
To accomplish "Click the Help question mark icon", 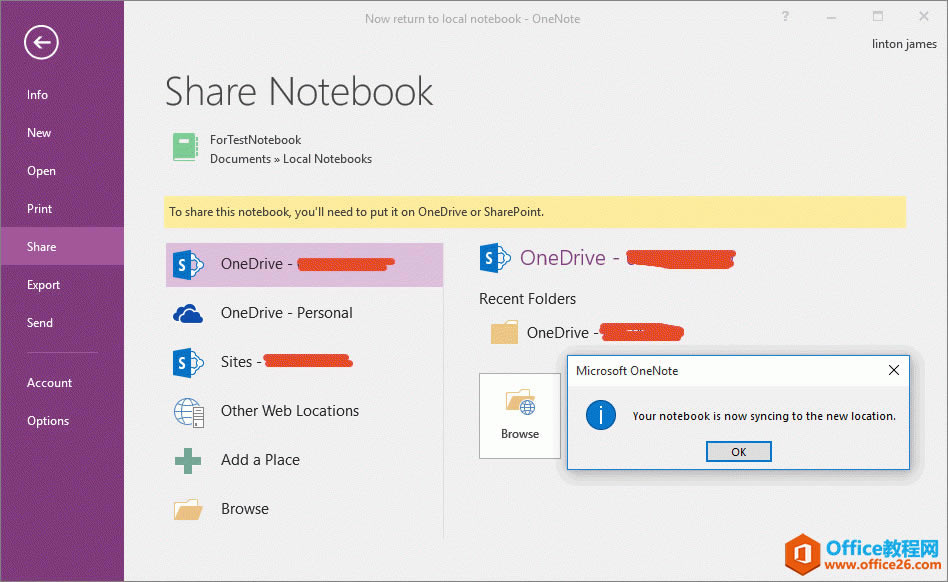I will tap(786, 16).
